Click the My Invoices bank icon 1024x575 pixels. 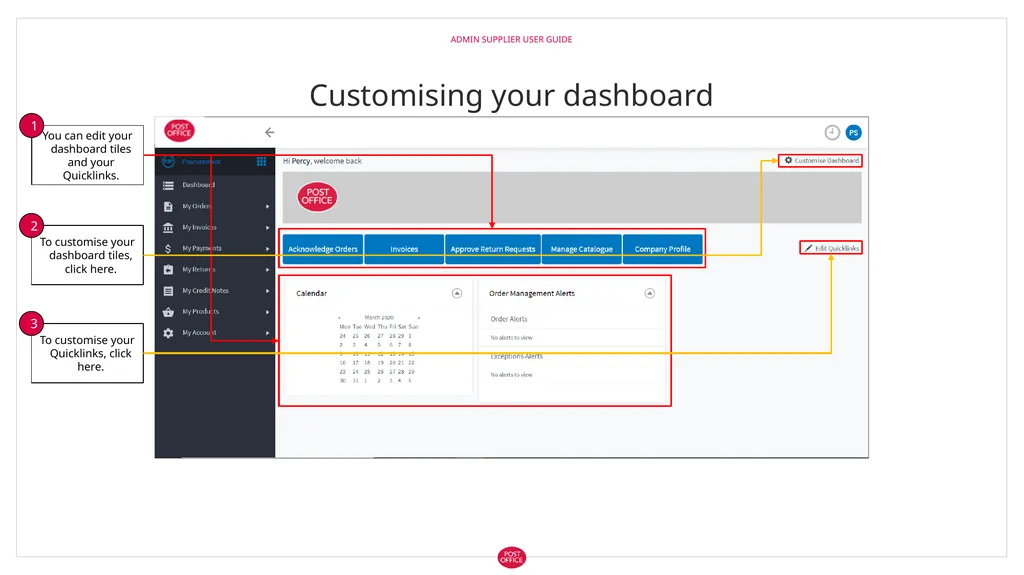click(168, 227)
